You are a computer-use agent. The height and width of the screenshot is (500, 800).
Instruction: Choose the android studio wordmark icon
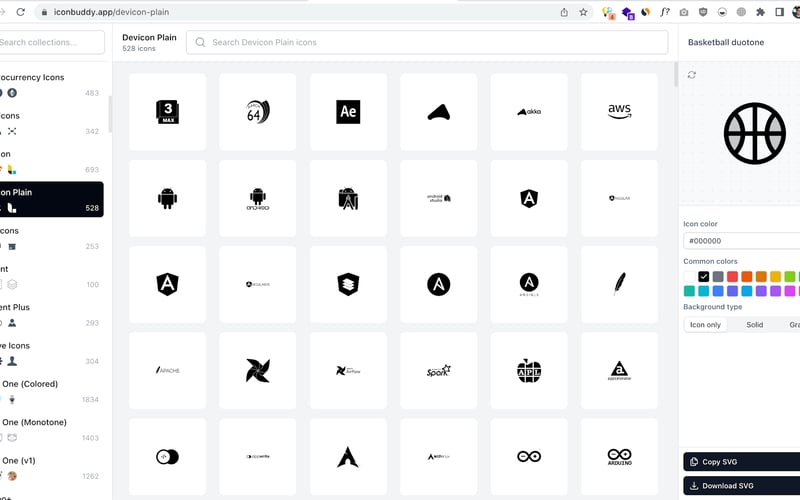click(x=439, y=198)
